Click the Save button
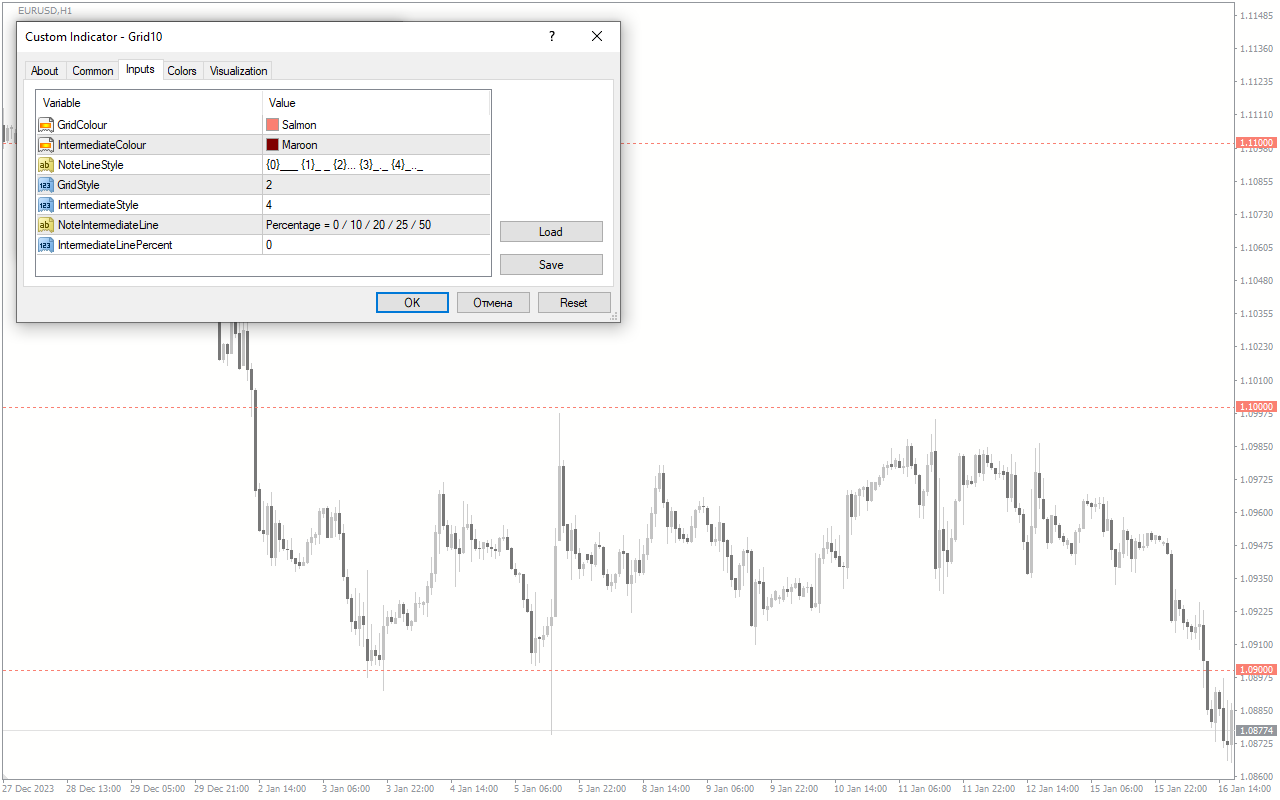Viewport: 1280px width, 800px height. tap(551, 265)
